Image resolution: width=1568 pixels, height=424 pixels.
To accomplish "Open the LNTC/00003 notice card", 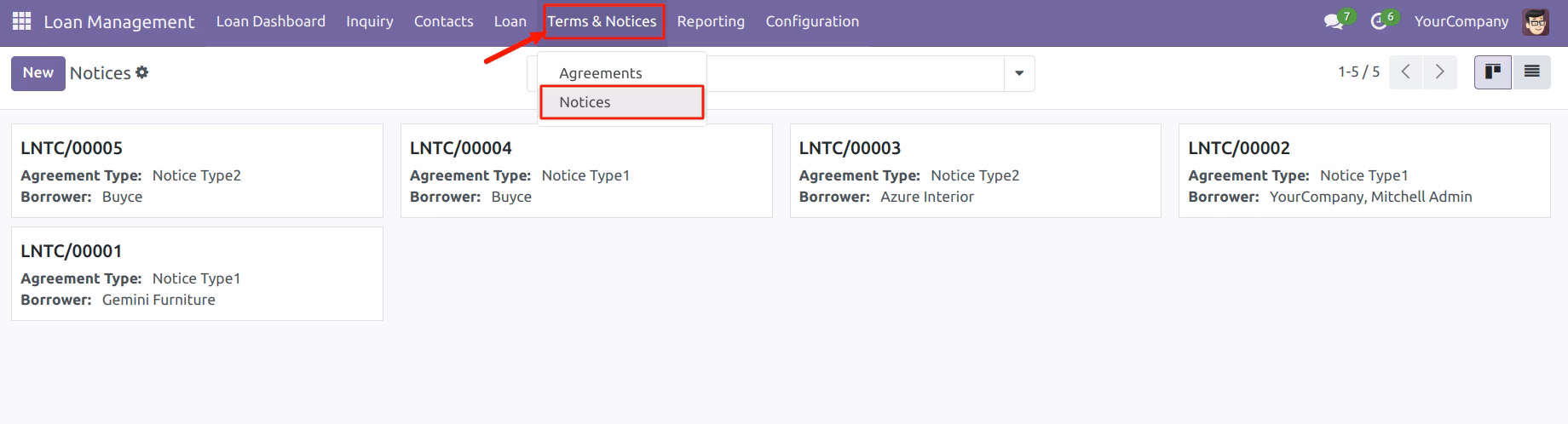I will (x=976, y=170).
